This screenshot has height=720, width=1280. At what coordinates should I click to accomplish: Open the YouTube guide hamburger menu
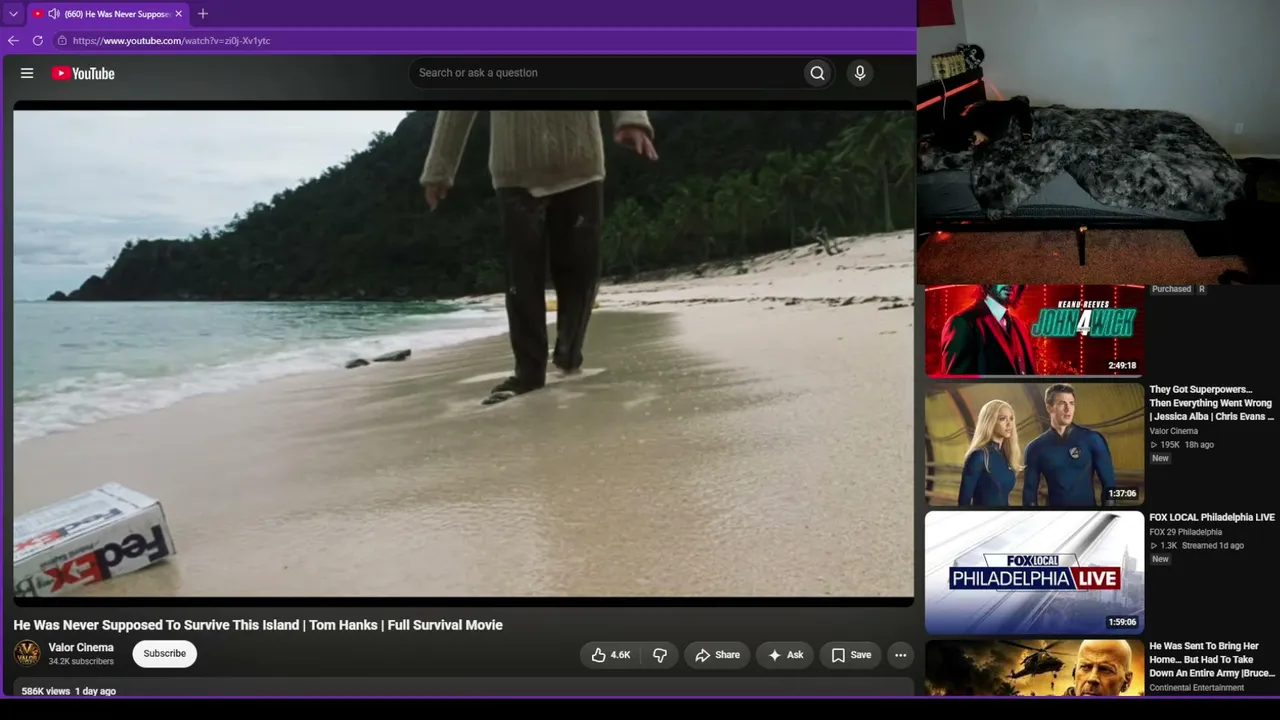27,73
